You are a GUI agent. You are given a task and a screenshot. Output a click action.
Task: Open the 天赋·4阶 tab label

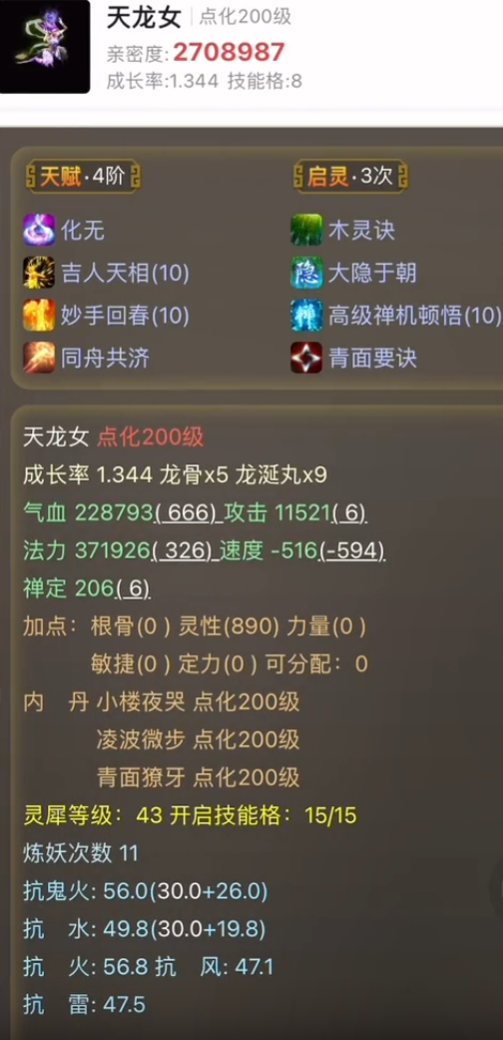(x=82, y=176)
